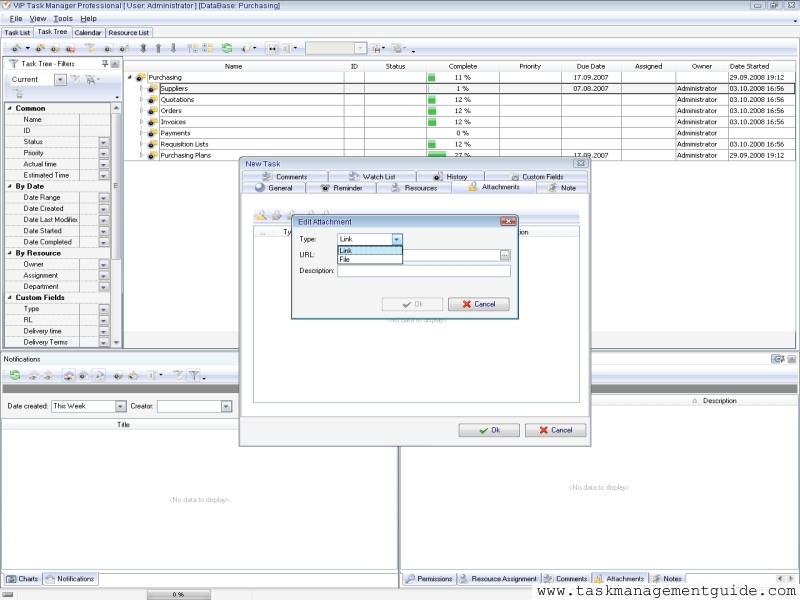Open the Current filter preset dropdown
Screen dimensions: 800x600
click(60, 80)
